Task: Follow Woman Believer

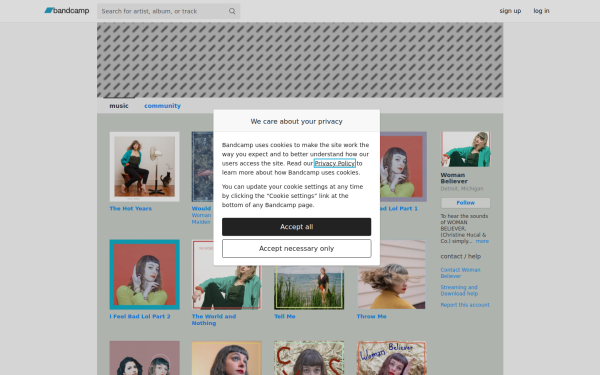Action: pos(465,203)
